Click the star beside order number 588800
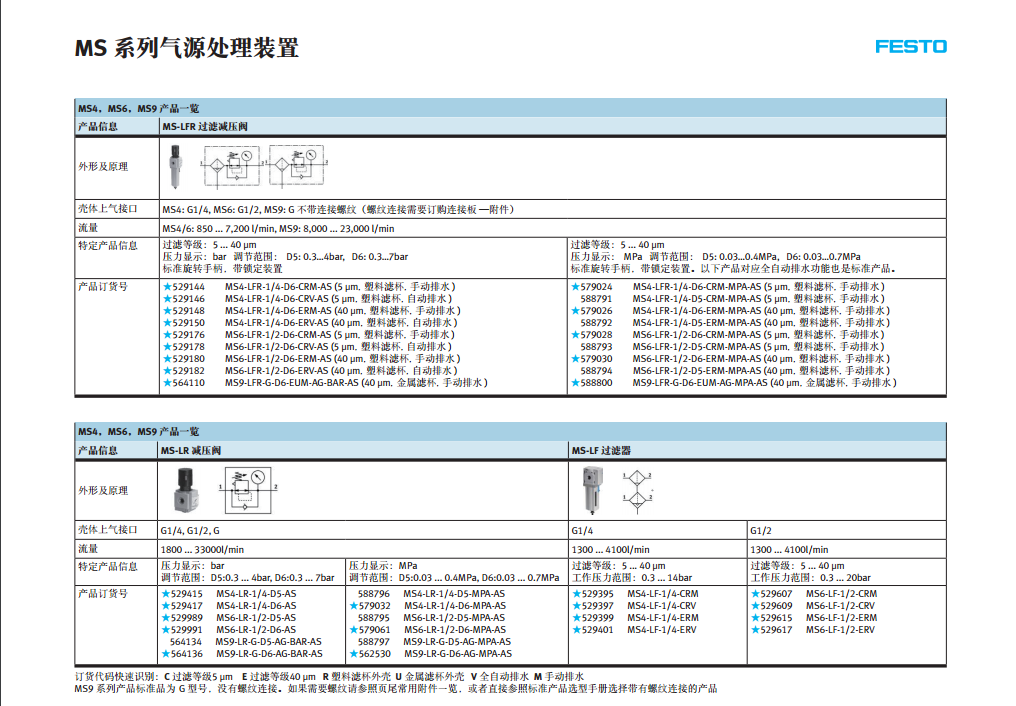This screenshot has width=1016, height=706. (x=575, y=383)
